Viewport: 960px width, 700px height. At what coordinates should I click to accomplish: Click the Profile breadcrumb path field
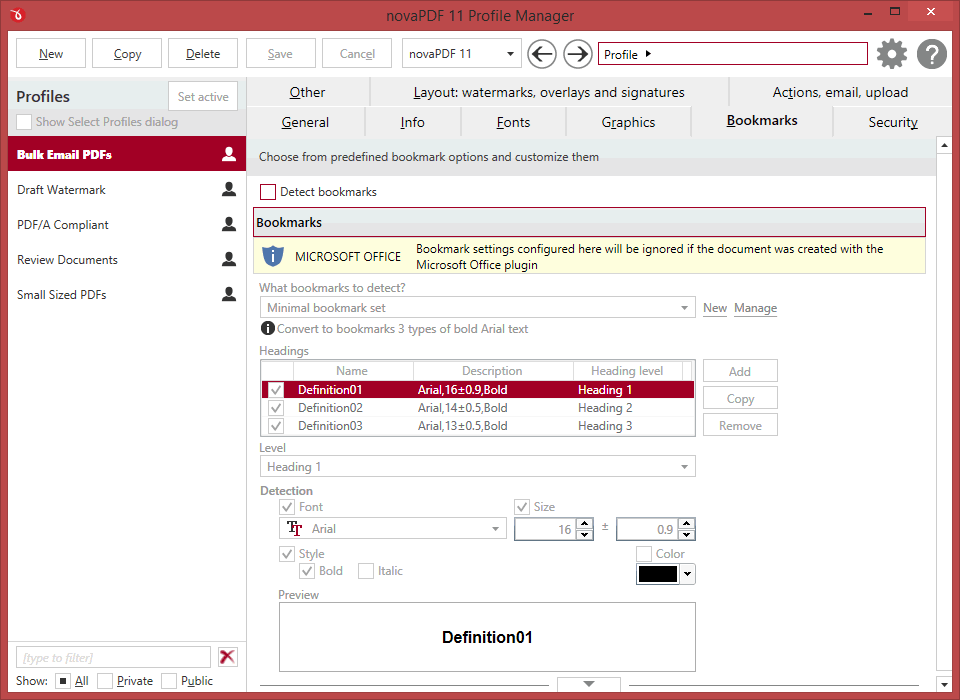click(732, 54)
